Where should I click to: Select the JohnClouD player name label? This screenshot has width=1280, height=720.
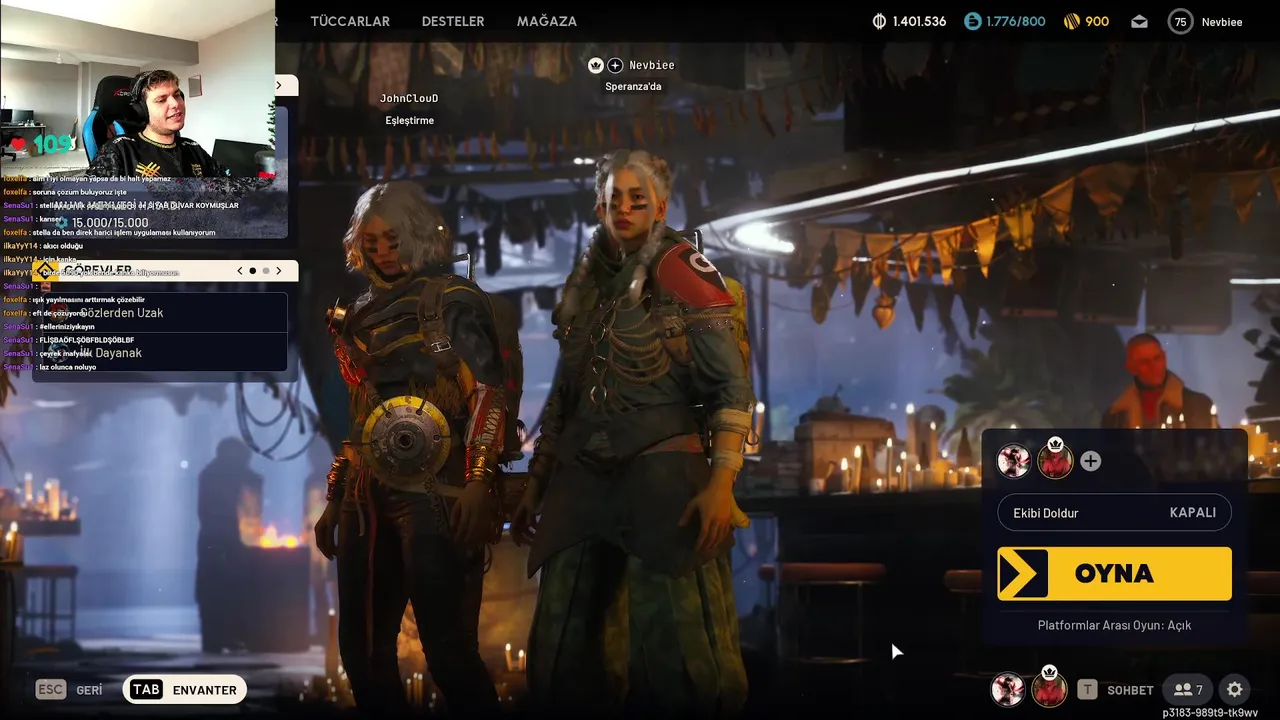pos(409,98)
